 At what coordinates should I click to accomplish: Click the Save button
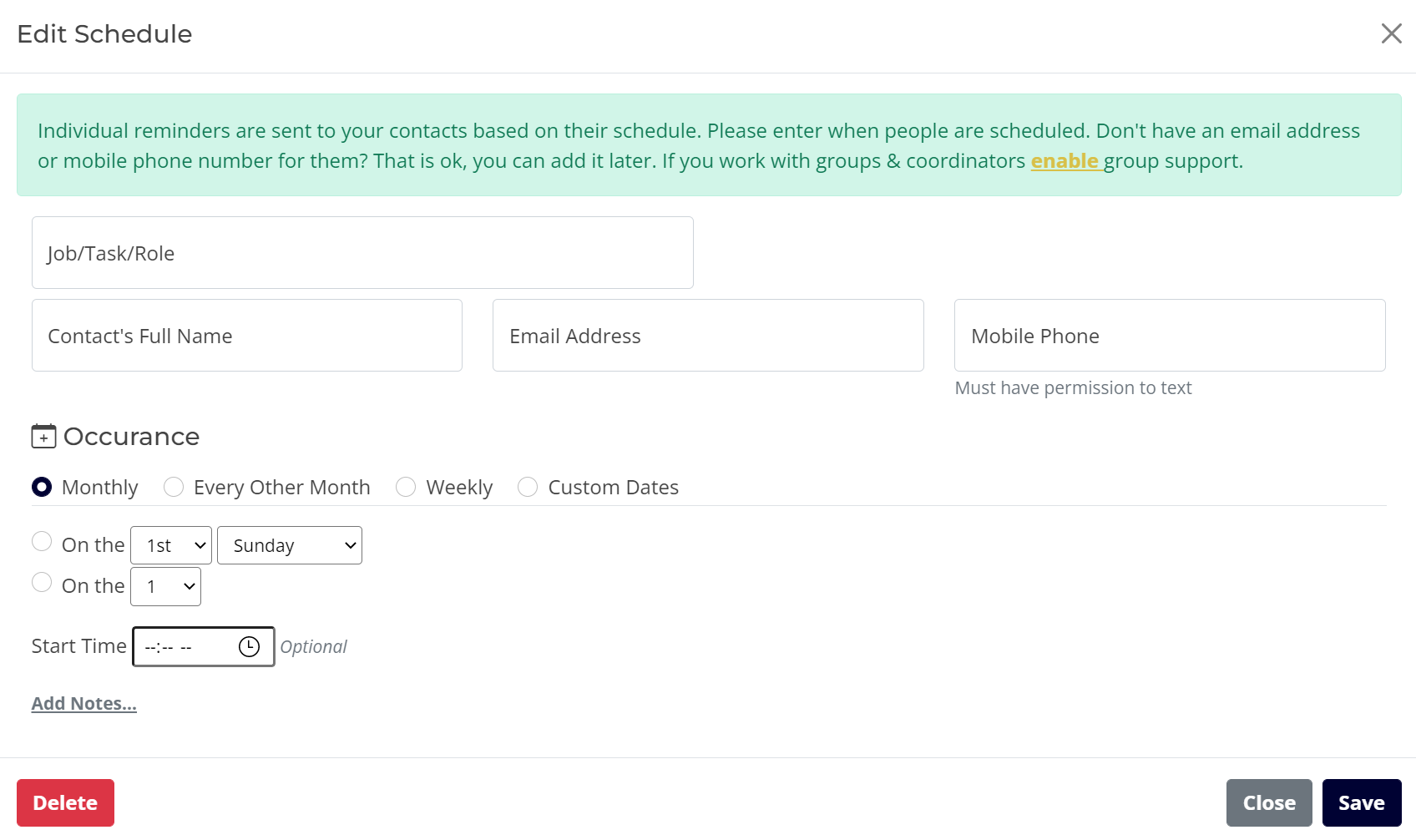coord(1361,803)
